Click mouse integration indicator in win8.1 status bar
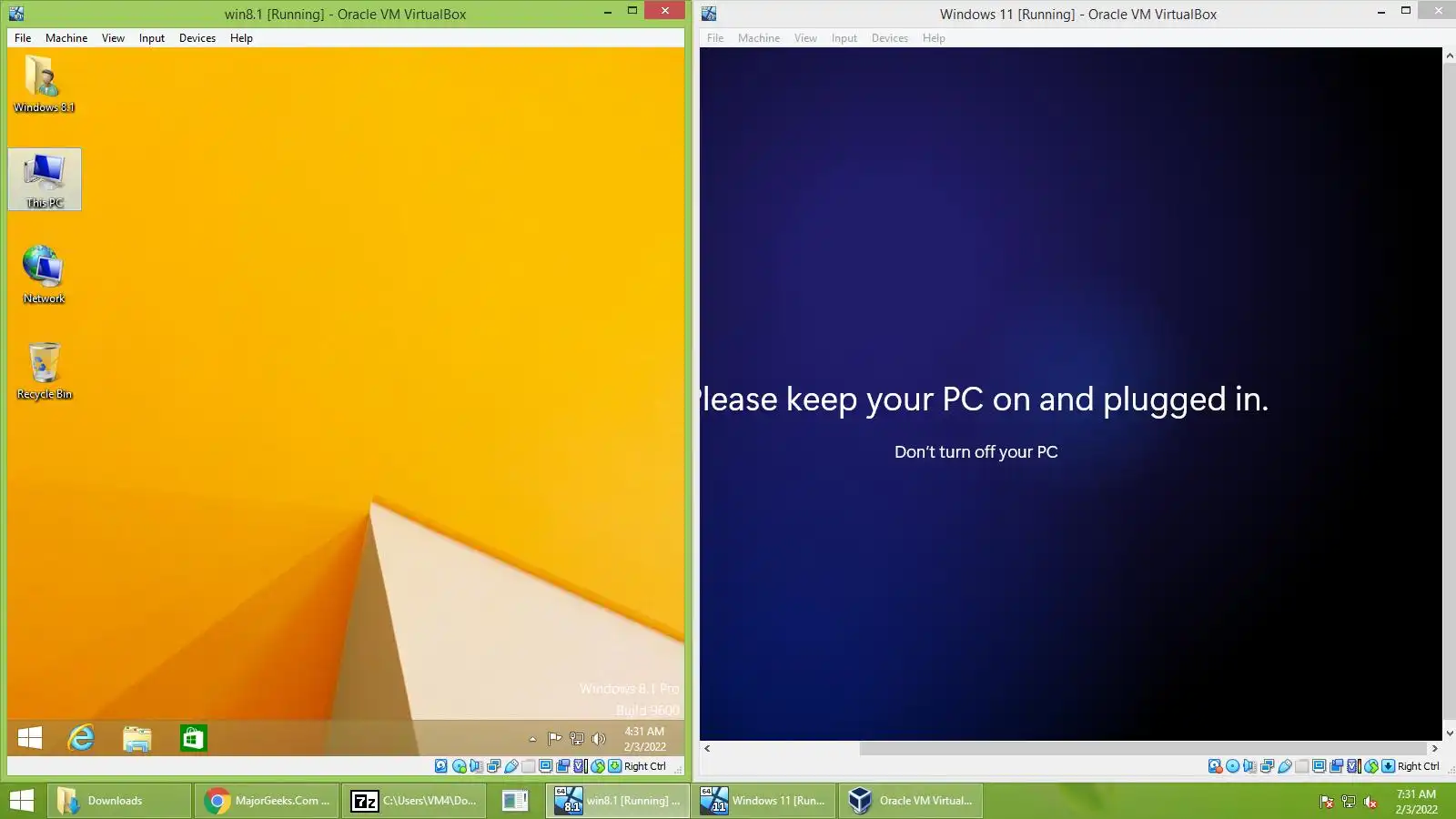The image size is (1456, 819). click(x=598, y=766)
